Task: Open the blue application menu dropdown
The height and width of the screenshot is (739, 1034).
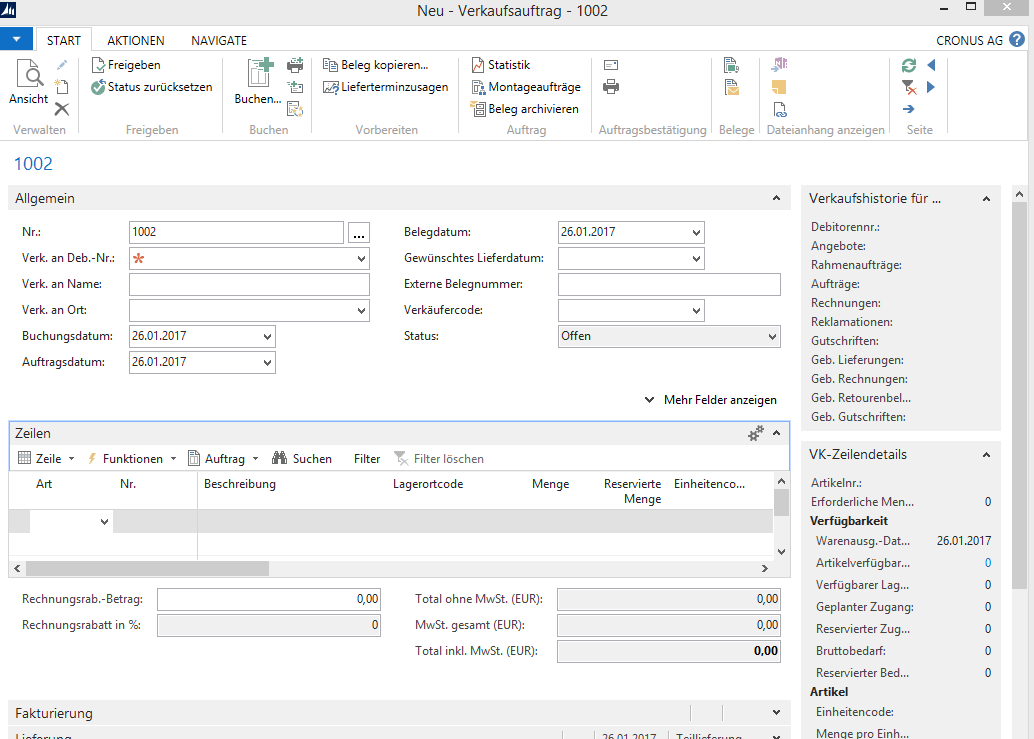Action: [16, 39]
